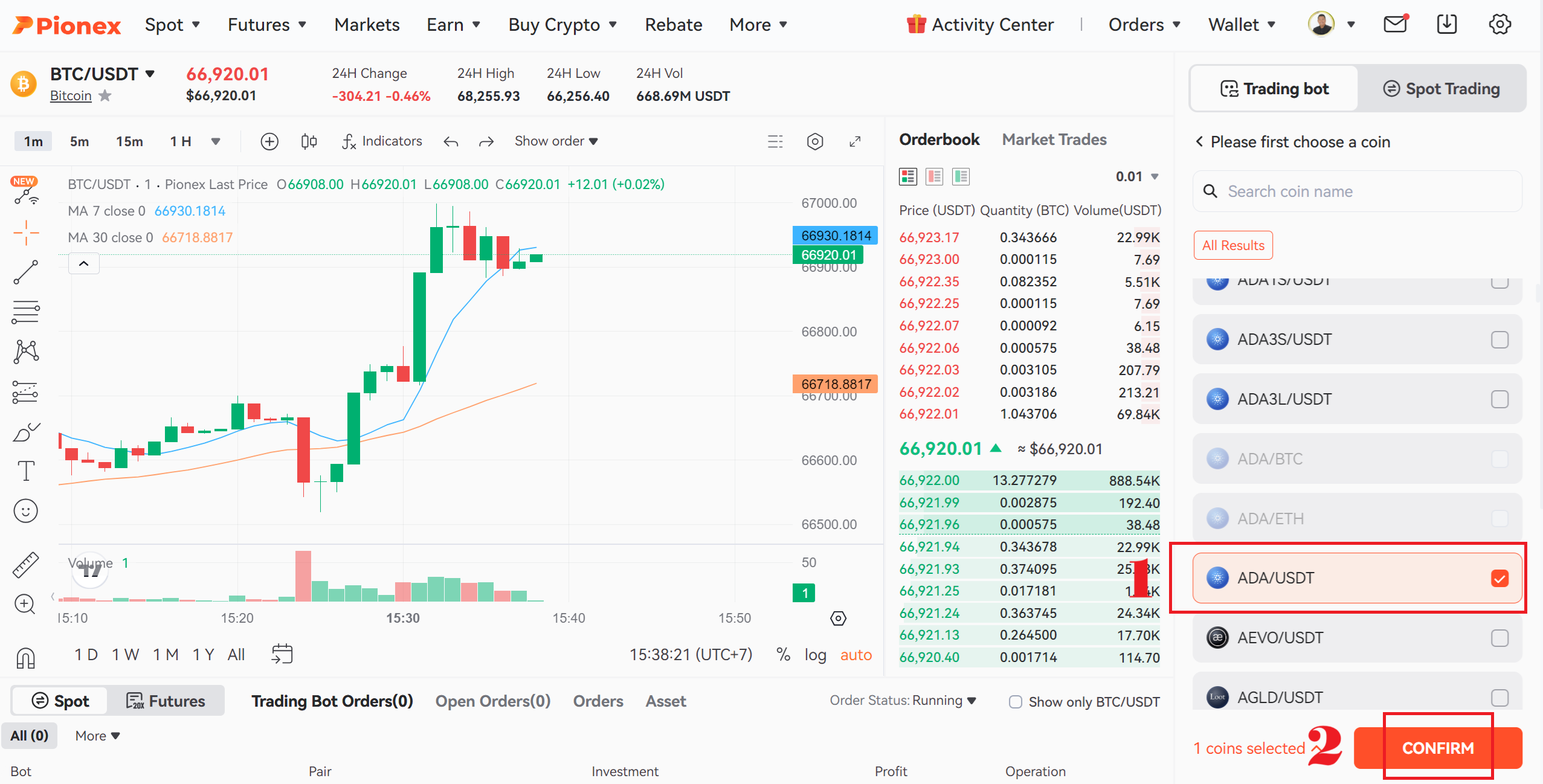
Task: Toggle the magnet snap mode
Action: 26,658
